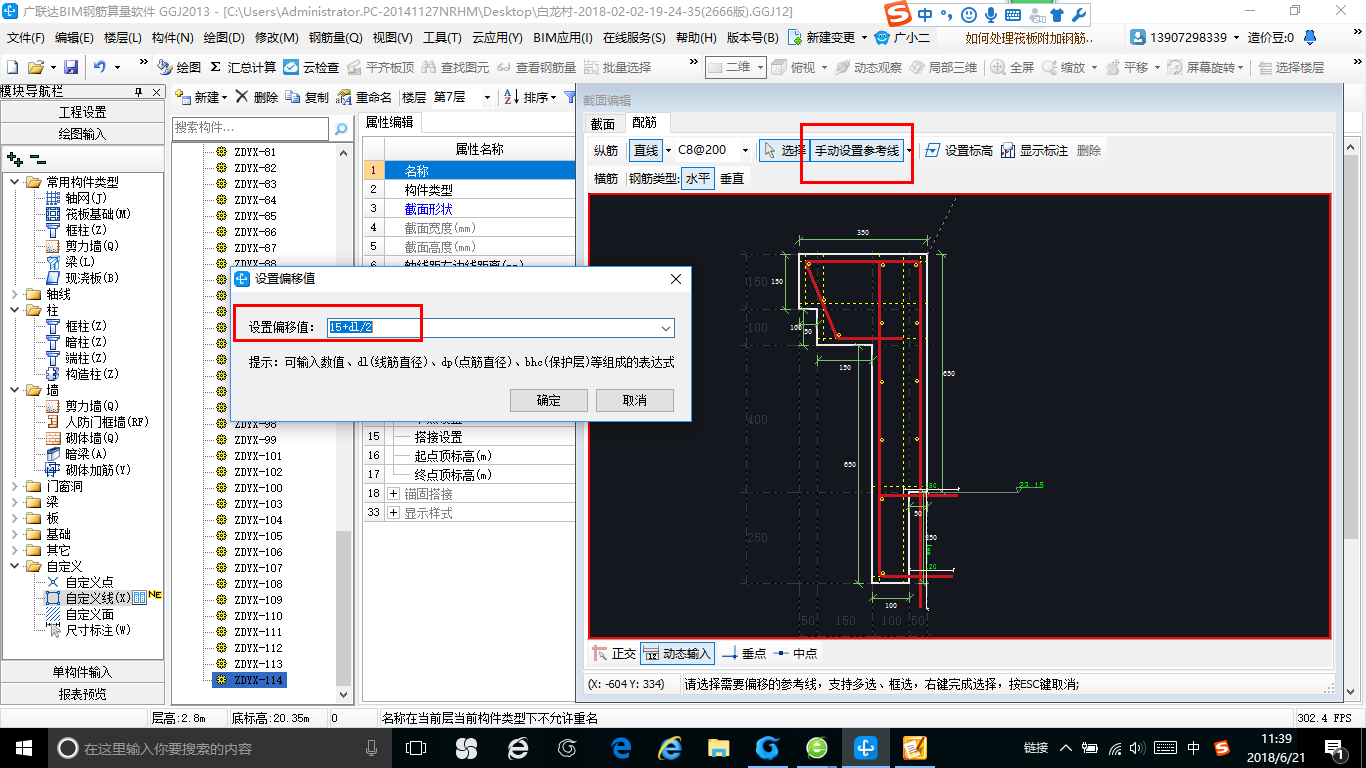Toggle 水平 horizontal rebar type
The height and width of the screenshot is (768, 1366).
pos(697,178)
